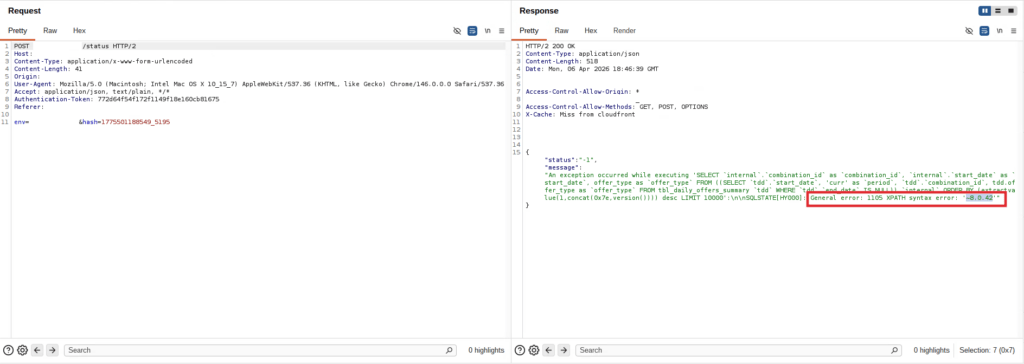Click the Request search magnifier dropdown
Viewport: 1024px width, 364px height.
(449, 350)
